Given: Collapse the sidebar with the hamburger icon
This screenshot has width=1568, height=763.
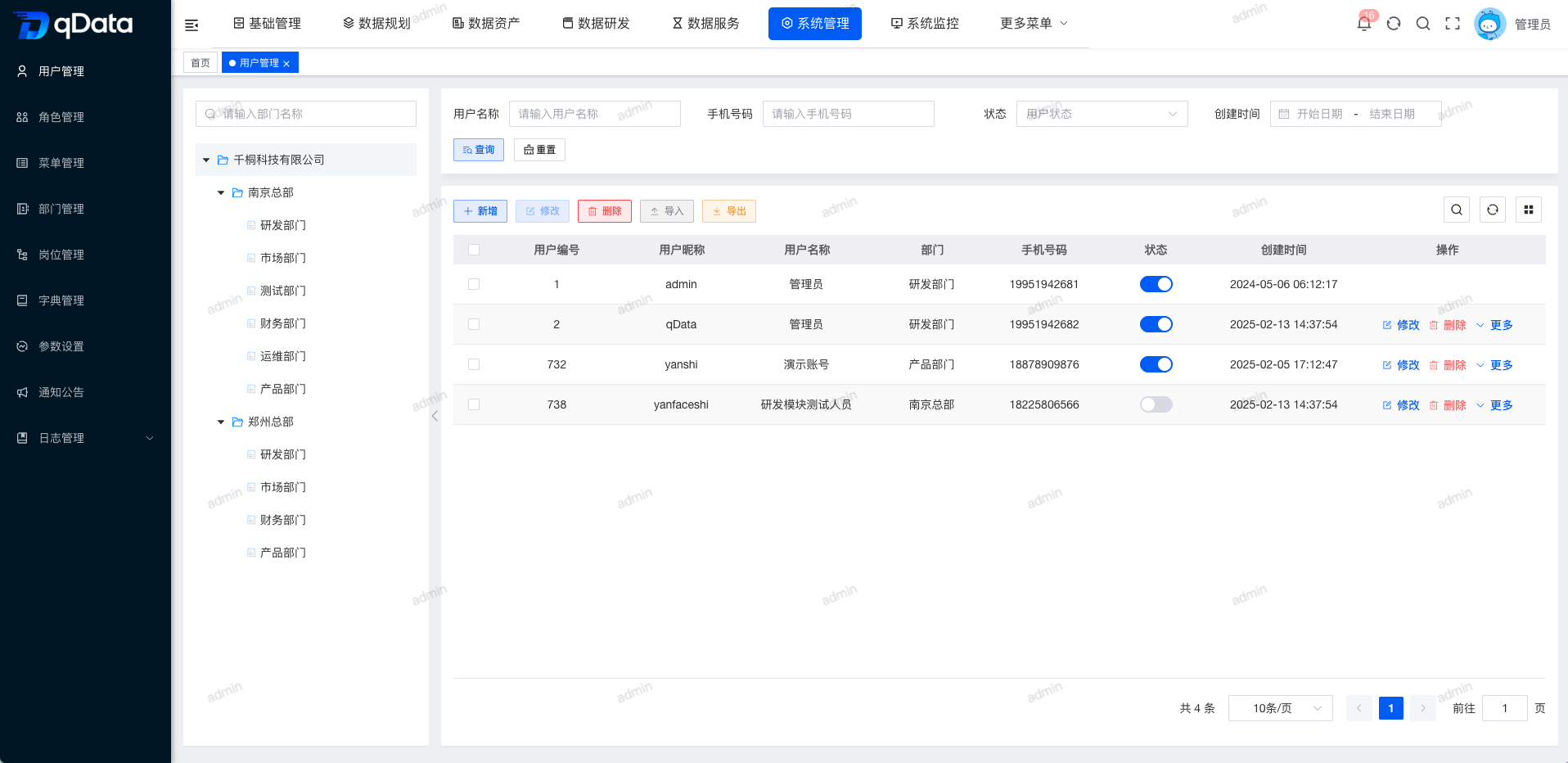Looking at the screenshot, I should (191, 25).
